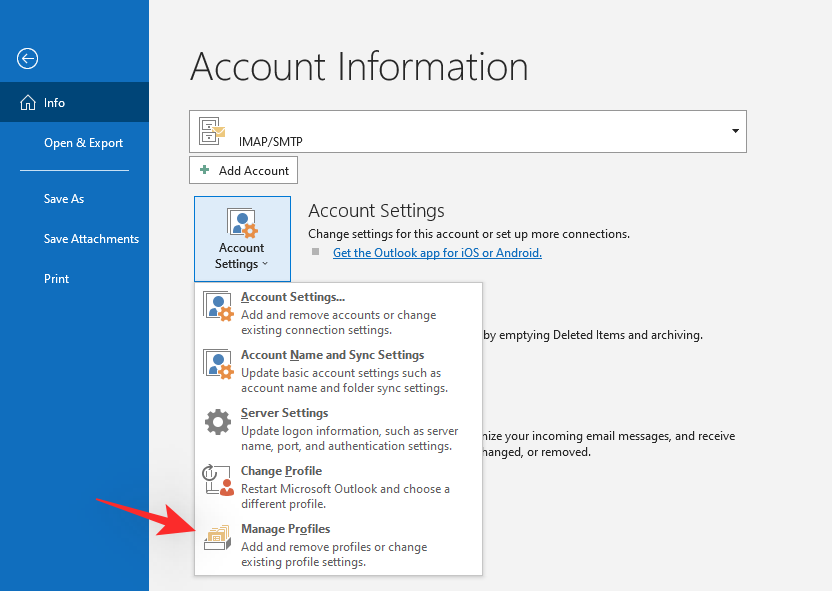Click the back arrow circle icon
This screenshot has height=591, width=832.
click(27, 59)
